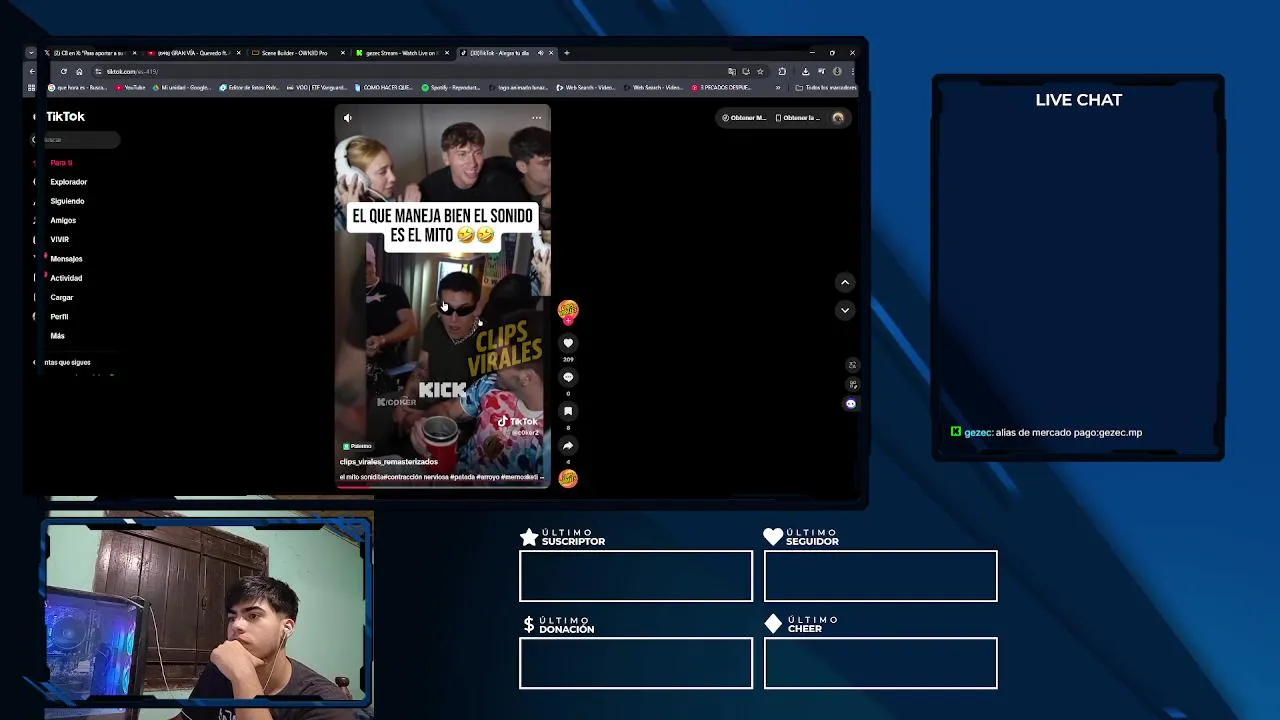Switch to the gezec Stream Kick tab
Screen dimensions: 1280x720
click(400, 53)
